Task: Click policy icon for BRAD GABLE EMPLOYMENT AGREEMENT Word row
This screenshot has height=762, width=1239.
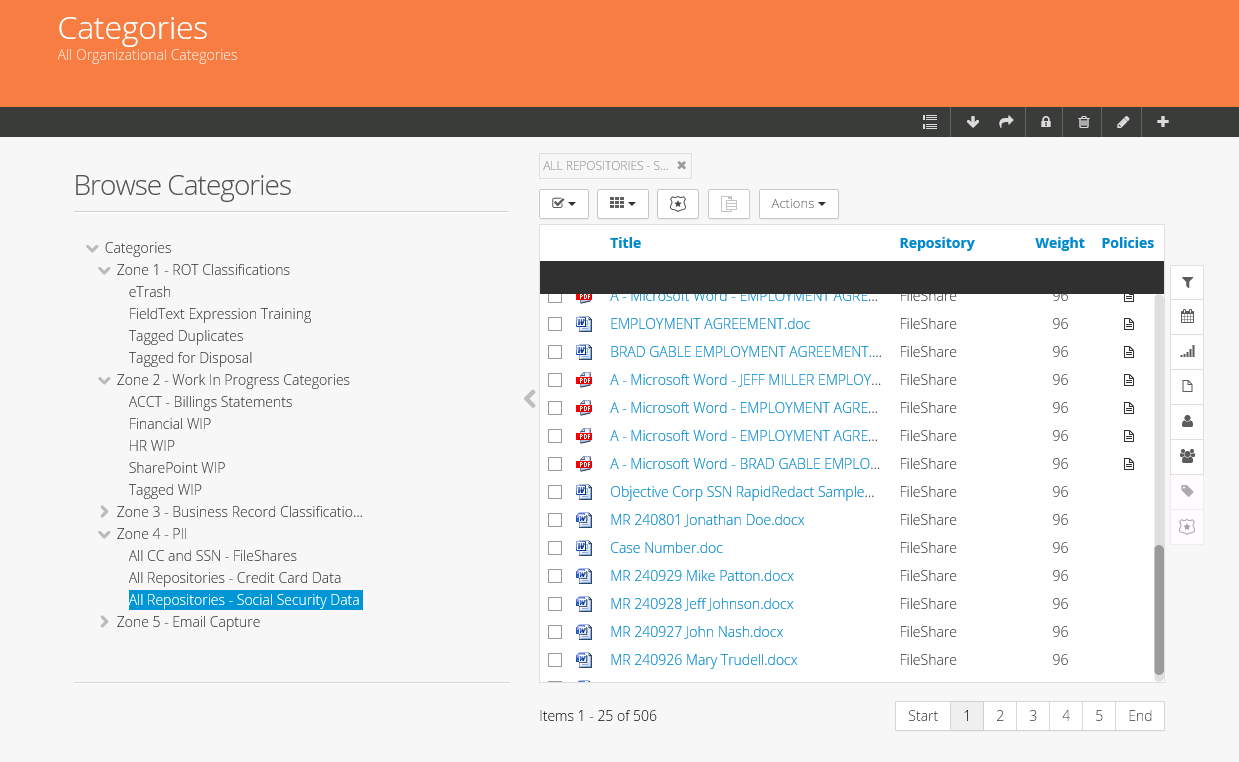Action: tap(1129, 352)
